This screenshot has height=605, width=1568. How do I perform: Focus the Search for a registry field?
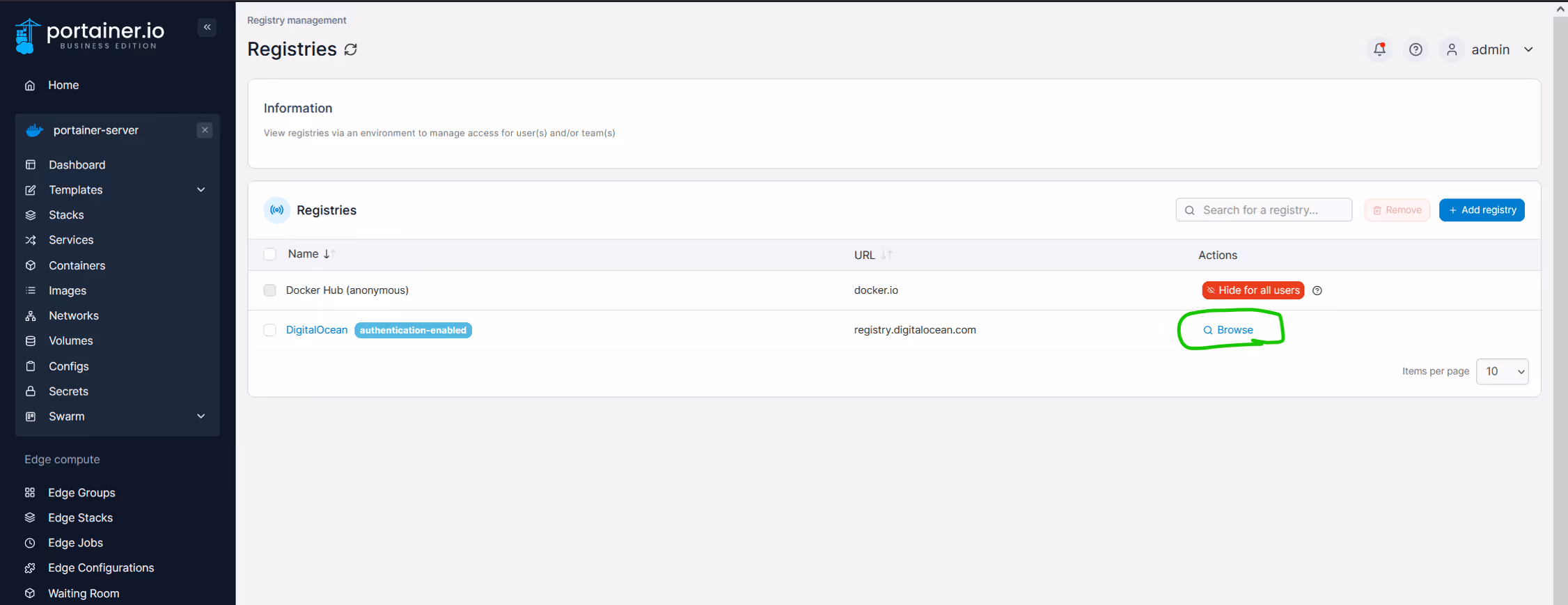click(x=1264, y=210)
